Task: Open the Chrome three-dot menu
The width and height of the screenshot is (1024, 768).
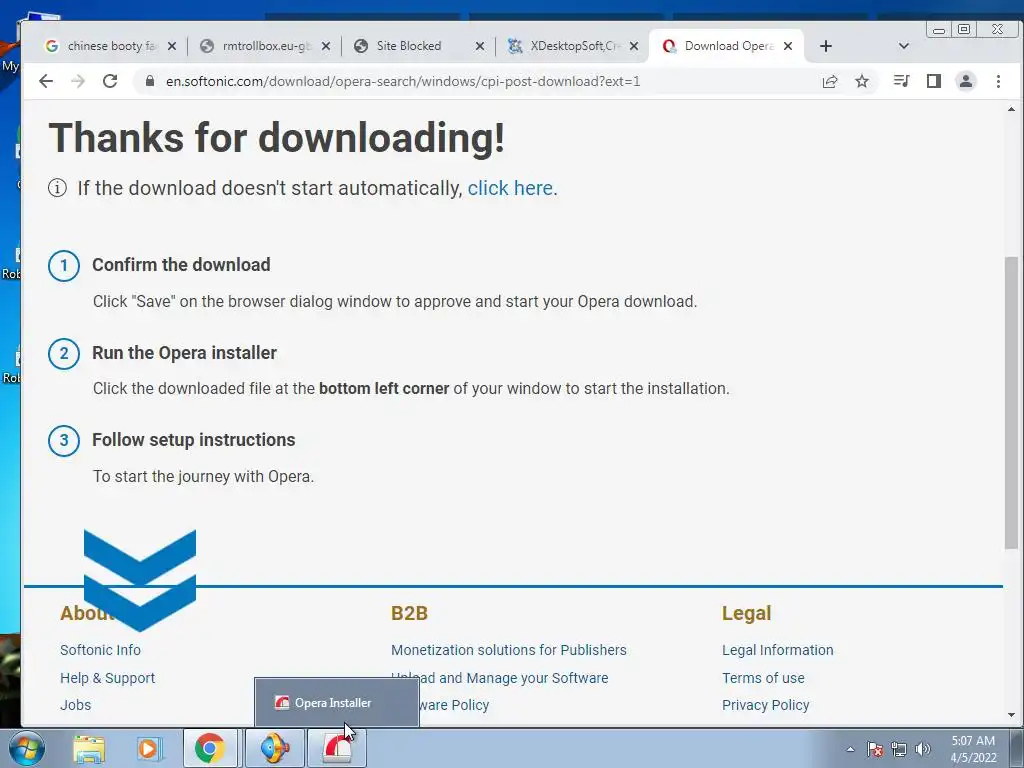Action: pyautogui.click(x=998, y=81)
